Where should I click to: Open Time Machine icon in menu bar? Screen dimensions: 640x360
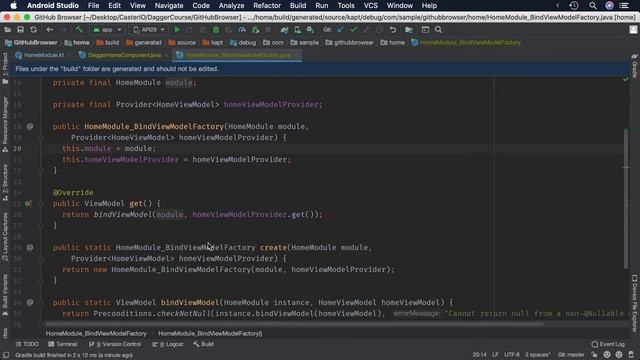click(574, 6)
